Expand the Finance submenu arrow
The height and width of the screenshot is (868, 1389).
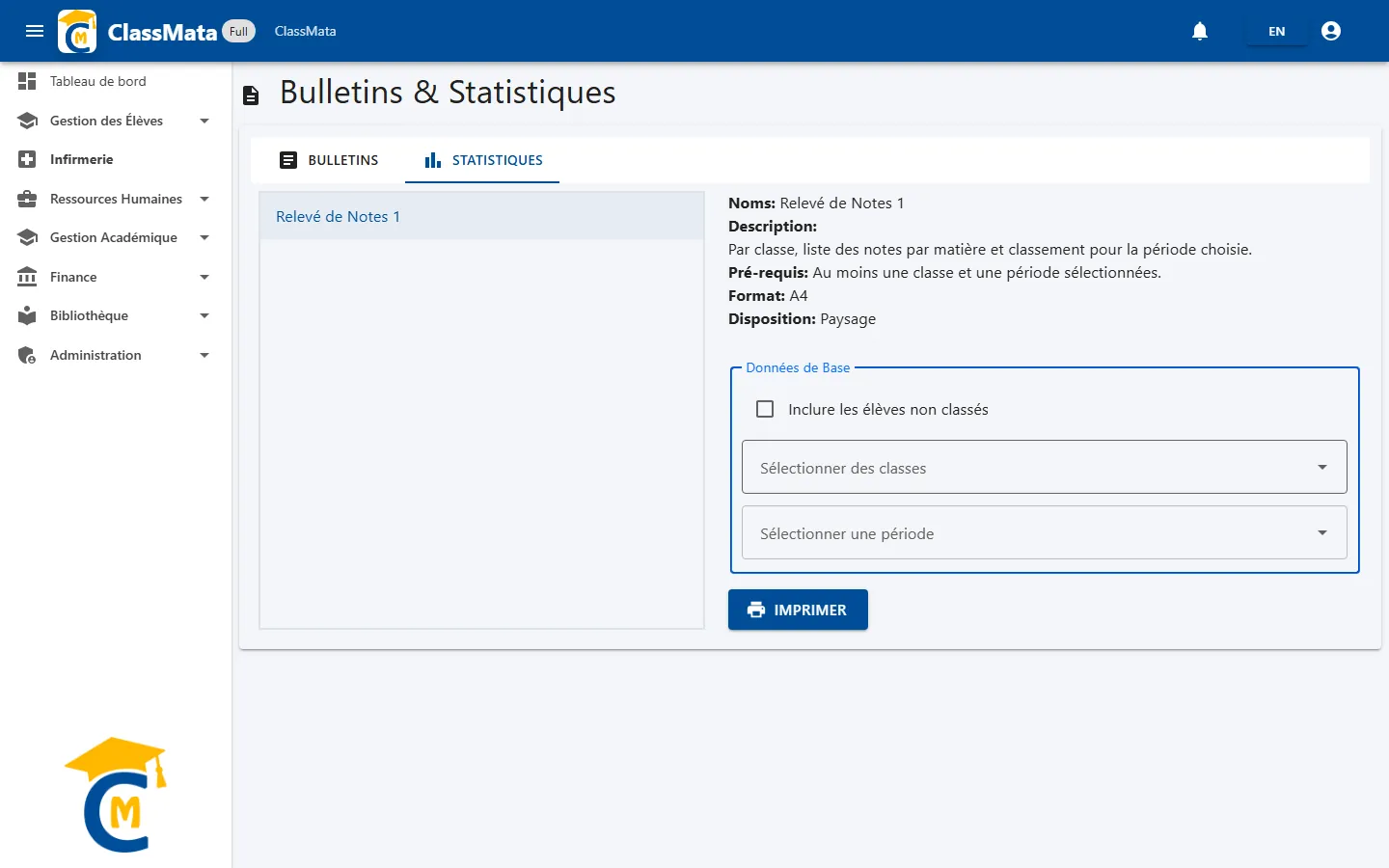[204, 277]
